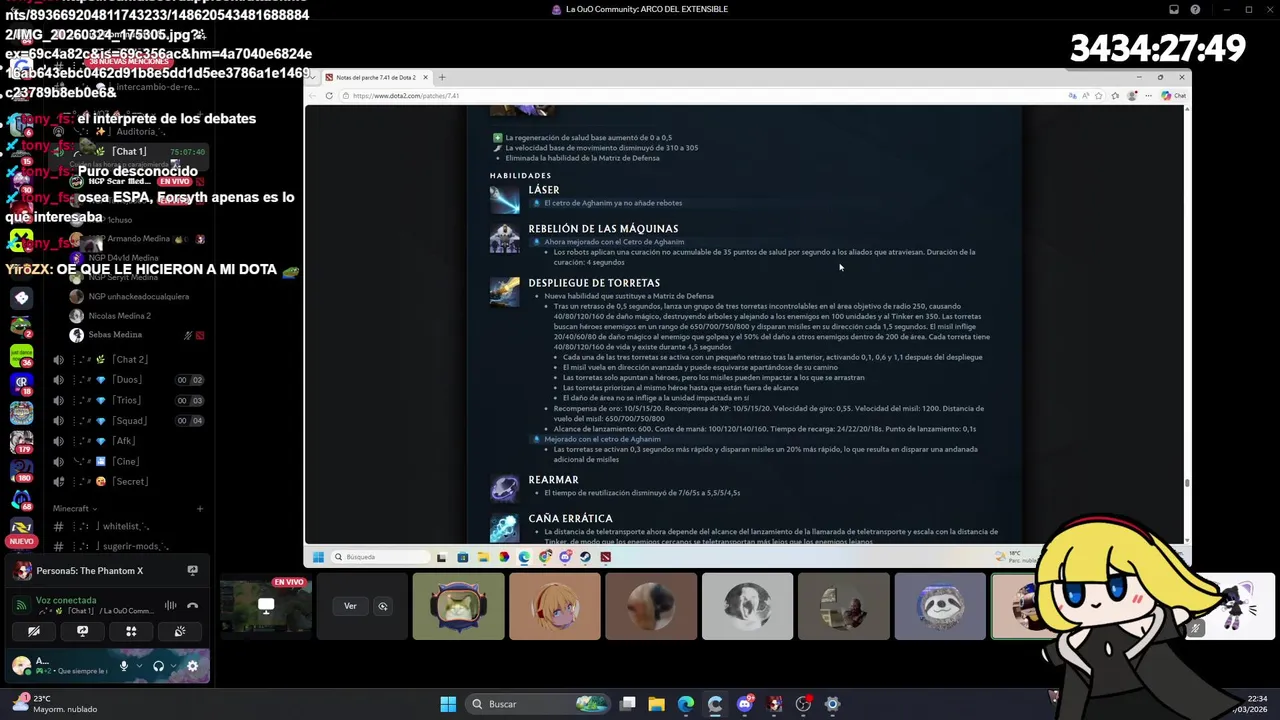This screenshot has width=1280, height=720.
Task: Open Settings gear on taskbar
Action: (832, 704)
